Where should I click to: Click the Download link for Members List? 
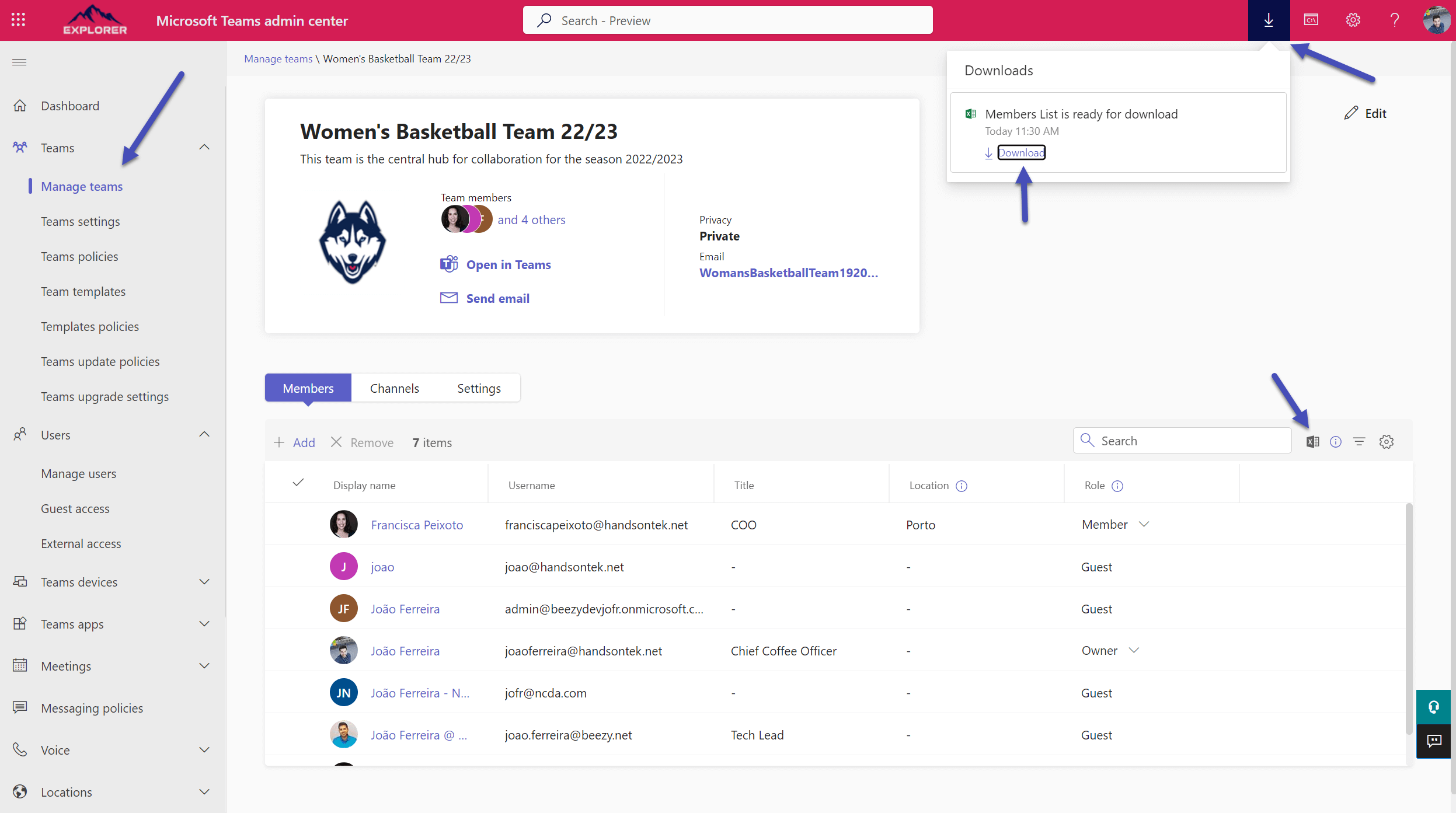click(x=1021, y=152)
